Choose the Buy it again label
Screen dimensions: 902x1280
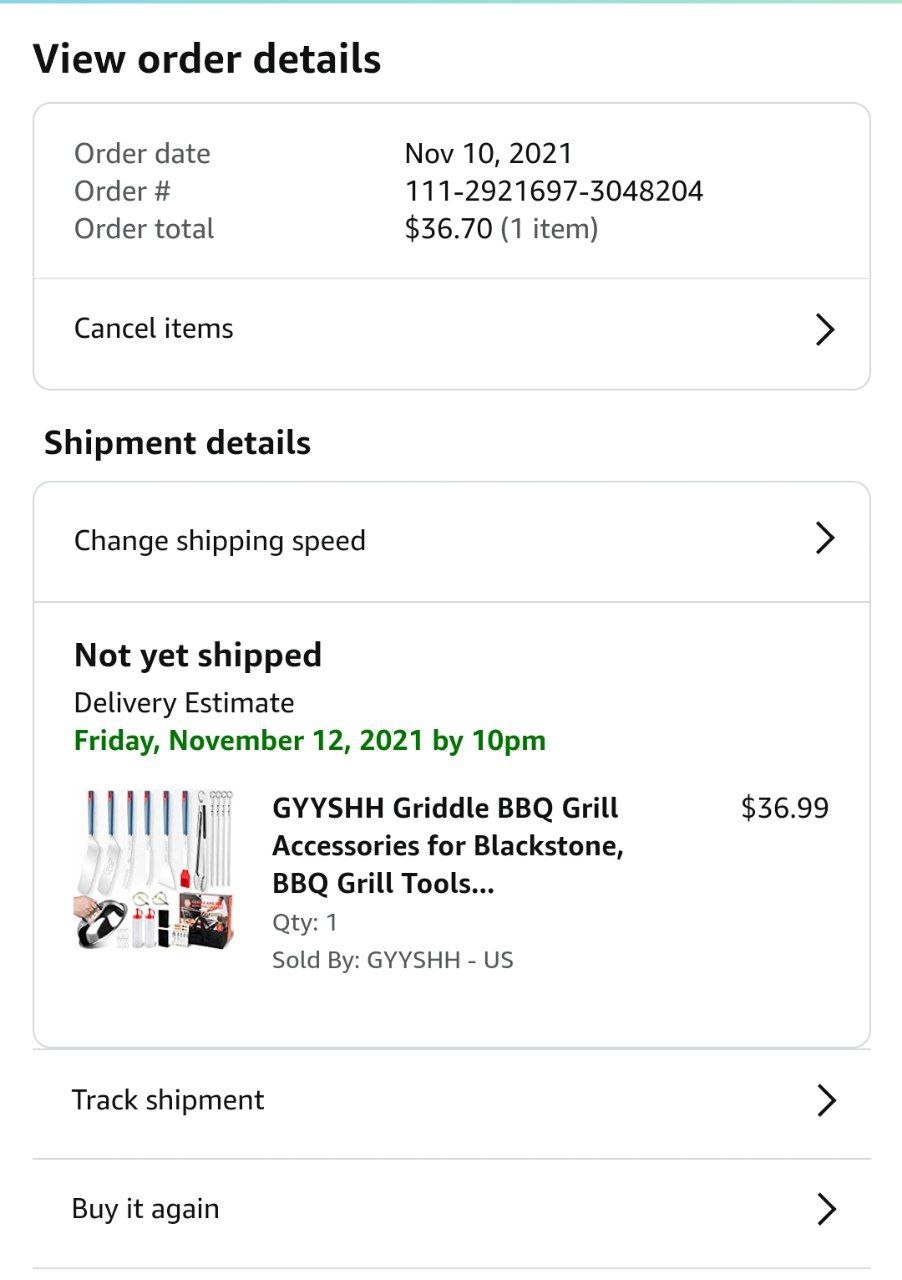coord(145,1209)
